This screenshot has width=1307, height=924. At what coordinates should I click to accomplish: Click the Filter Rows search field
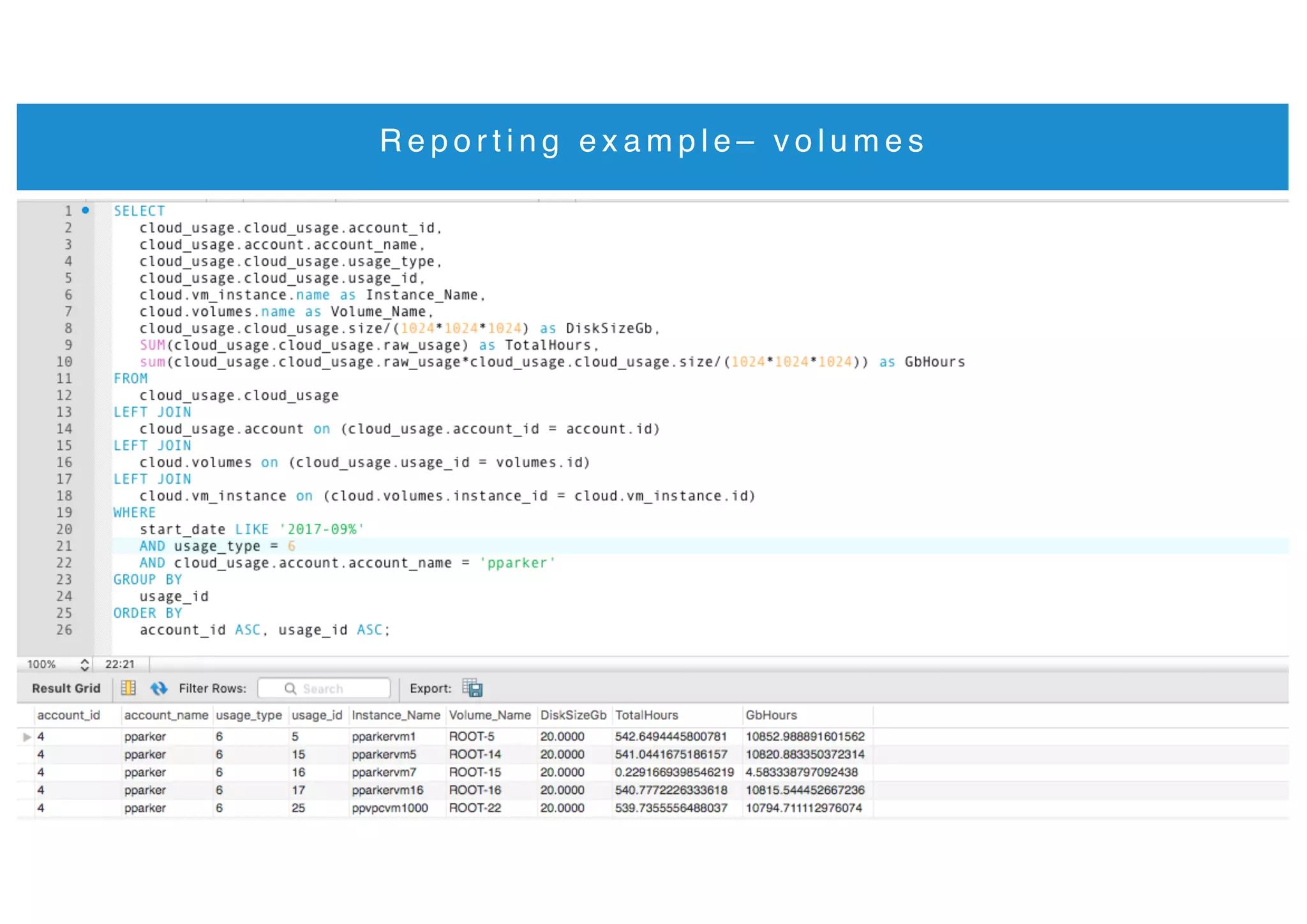pos(332,689)
